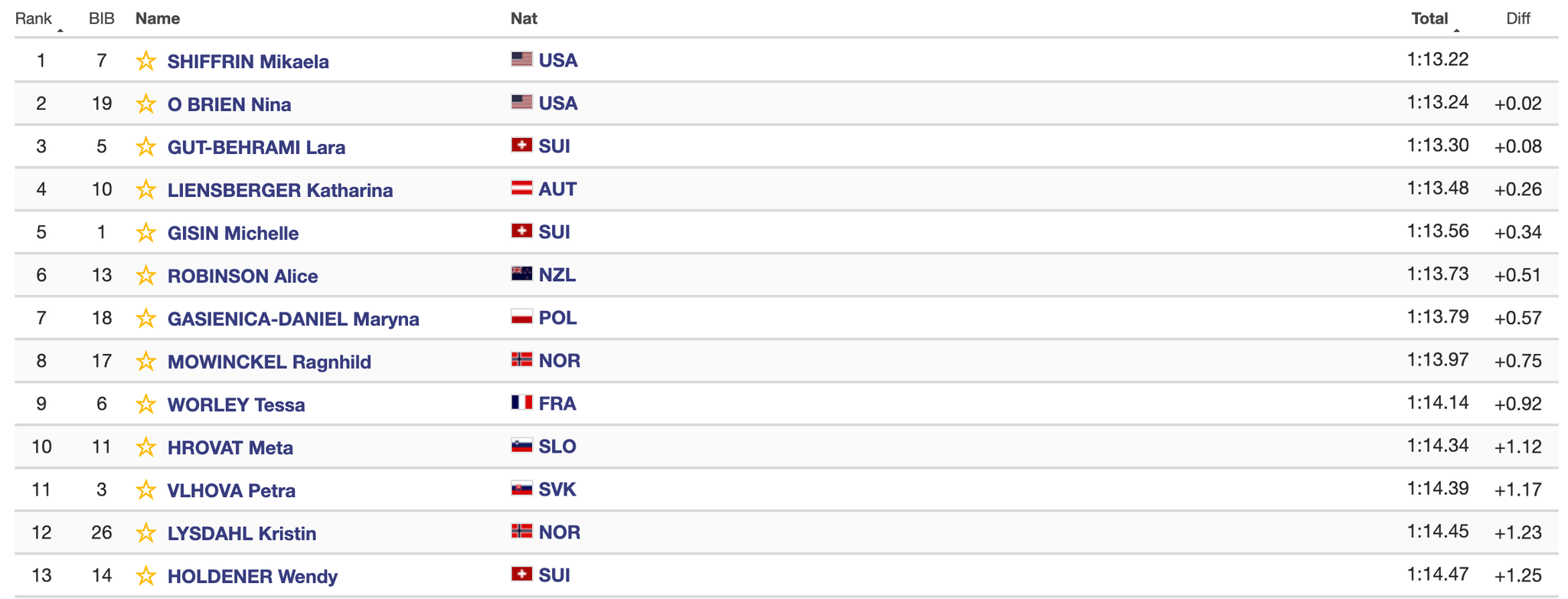Click star beside GASIENICA-DANIEL Maryna
The image size is (1568, 599).
(x=145, y=318)
